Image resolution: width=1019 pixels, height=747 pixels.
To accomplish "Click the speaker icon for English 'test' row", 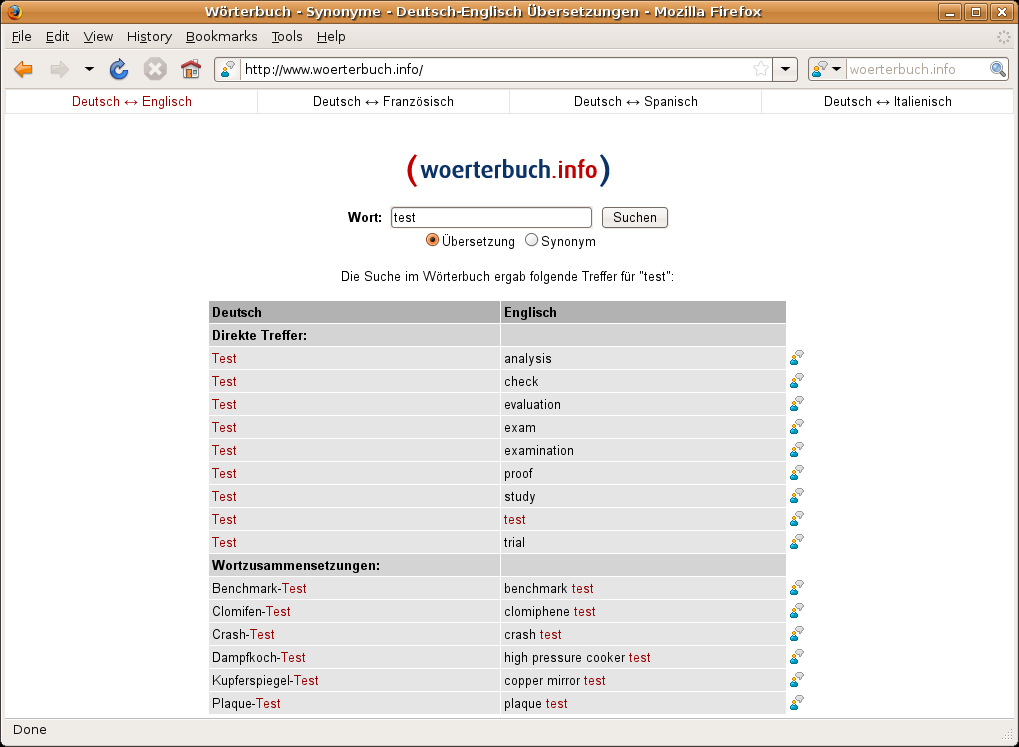I will click(797, 519).
